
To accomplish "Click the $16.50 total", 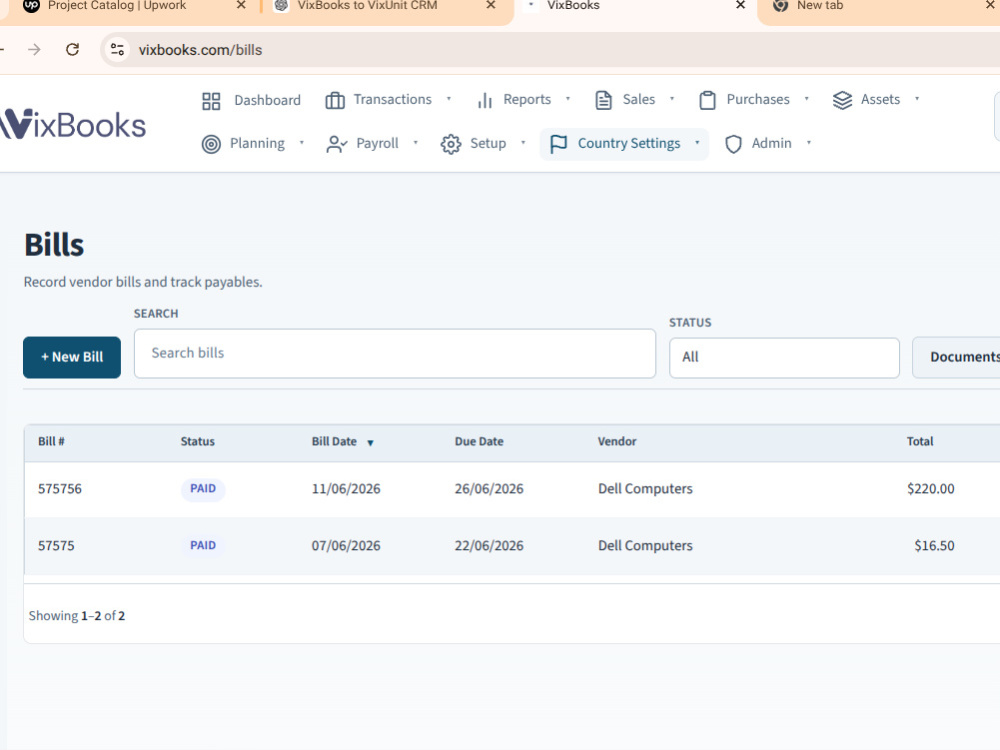I will coord(934,546).
